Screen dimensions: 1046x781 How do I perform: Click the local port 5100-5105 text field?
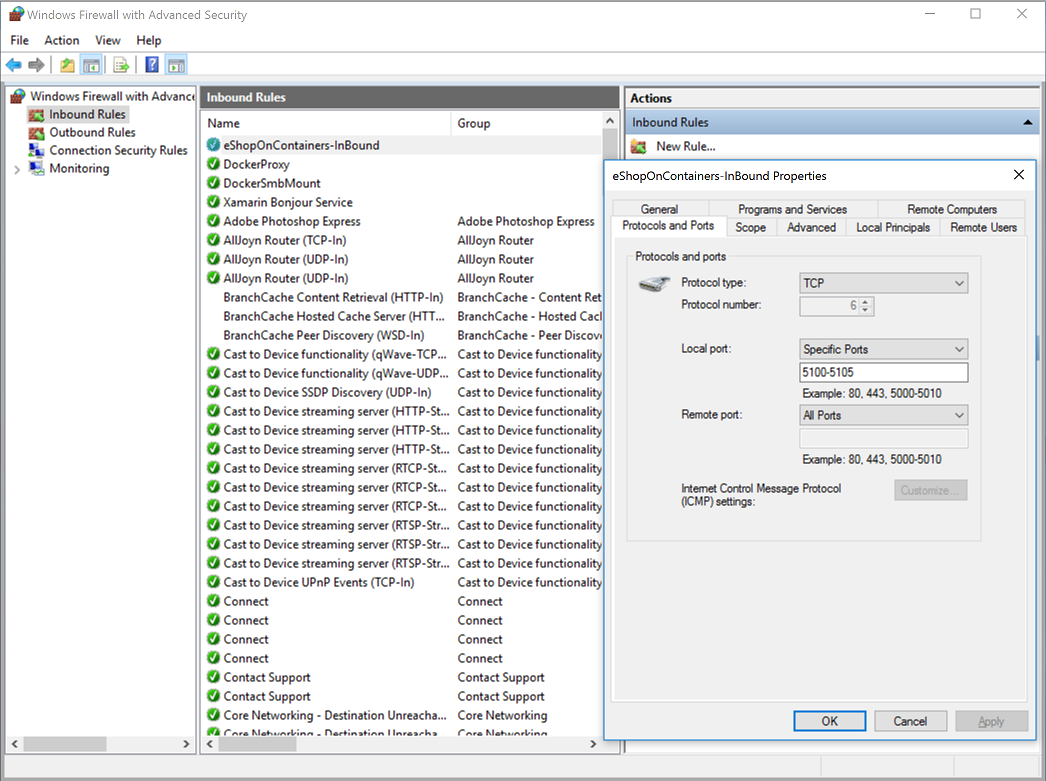883,372
